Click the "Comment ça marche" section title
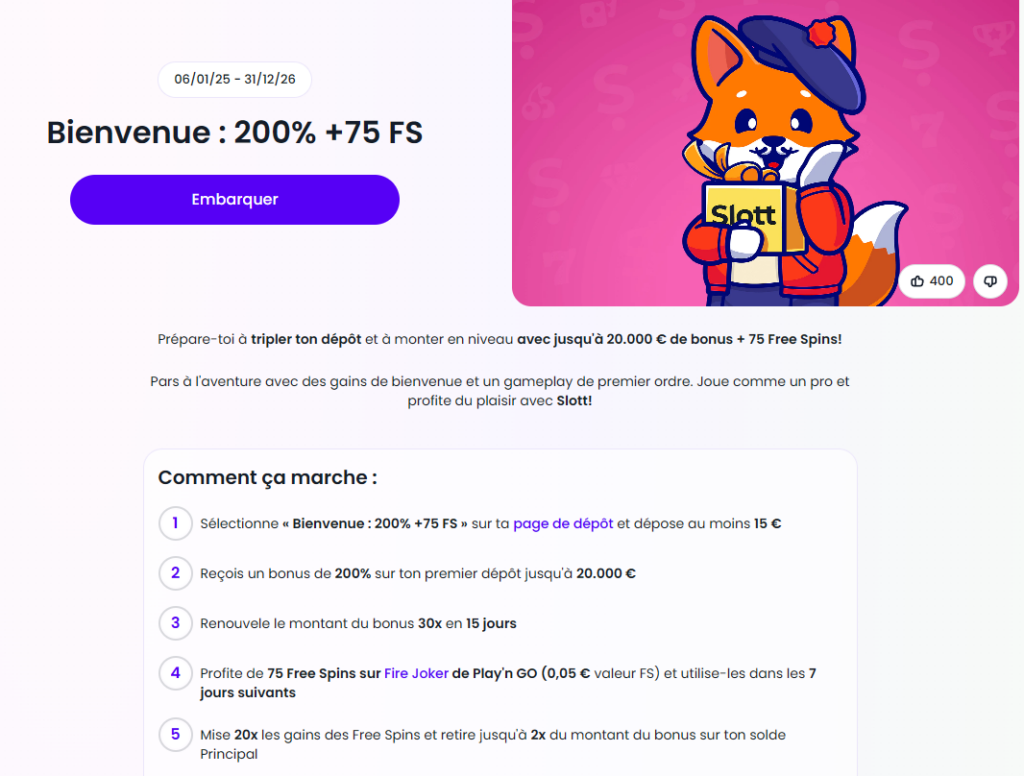 [267, 478]
